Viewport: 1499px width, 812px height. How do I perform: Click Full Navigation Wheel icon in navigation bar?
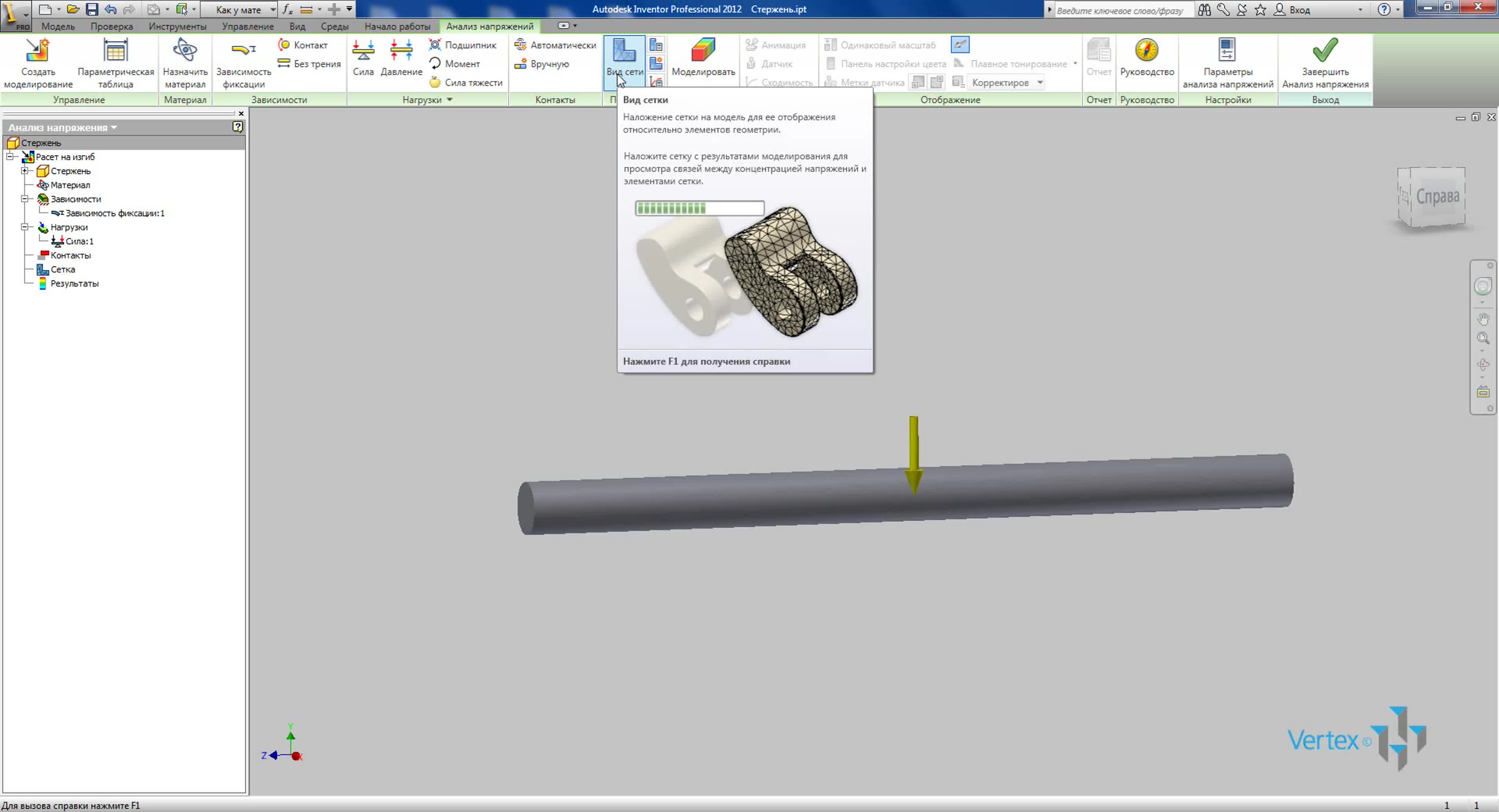click(1483, 285)
